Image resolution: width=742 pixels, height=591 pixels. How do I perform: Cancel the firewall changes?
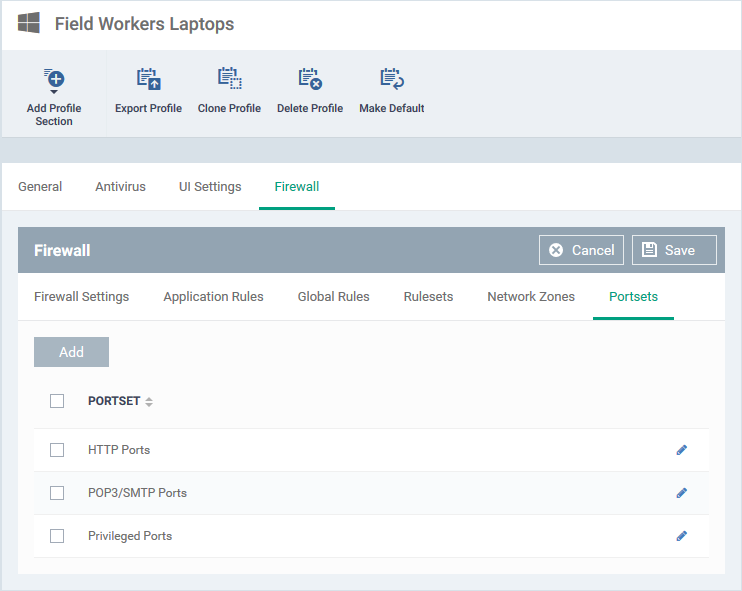click(581, 250)
